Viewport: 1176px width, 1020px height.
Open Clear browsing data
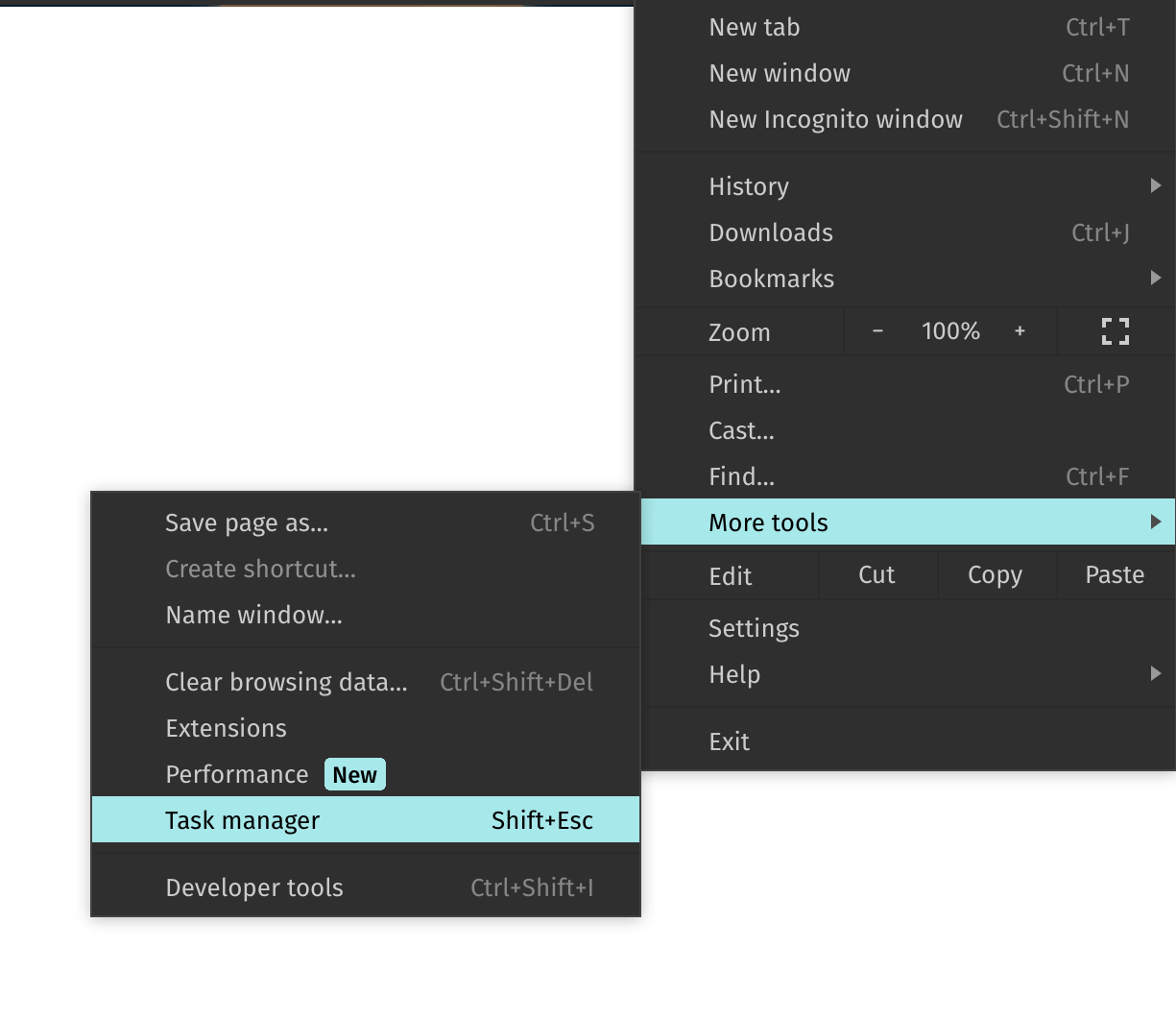[x=285, y=682]
